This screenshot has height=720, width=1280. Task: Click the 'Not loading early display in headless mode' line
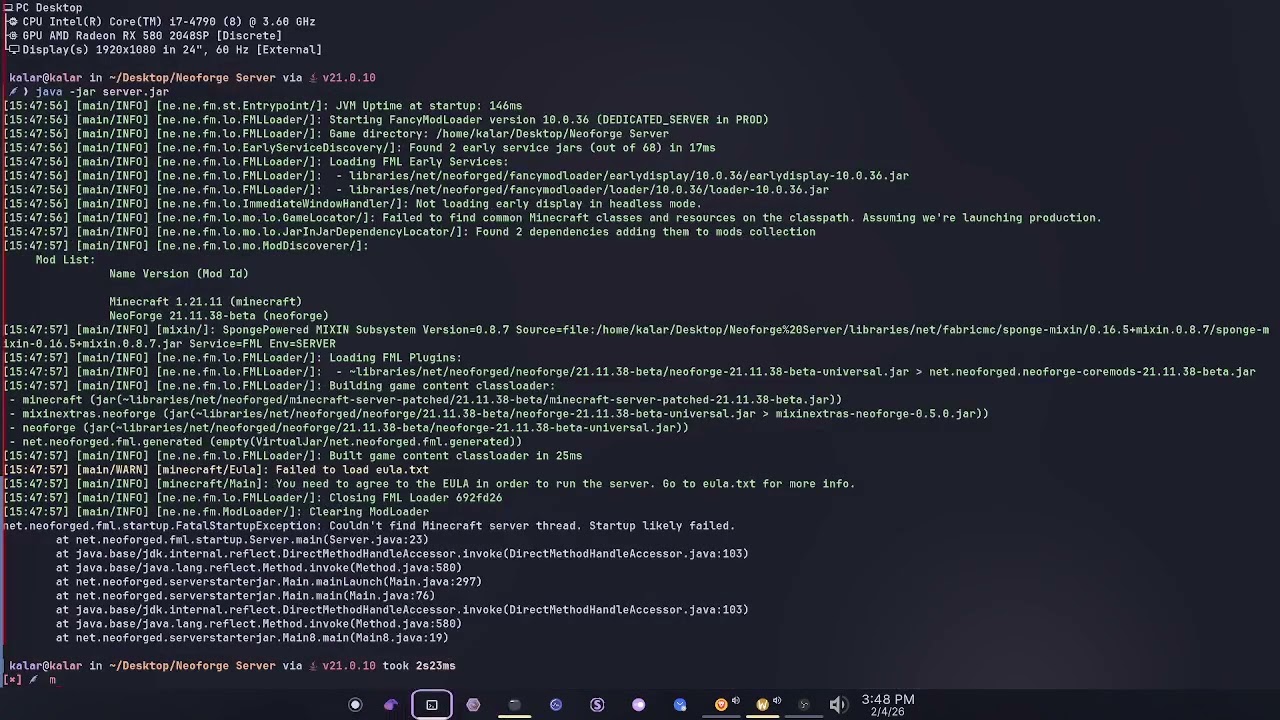click(352, 203)
